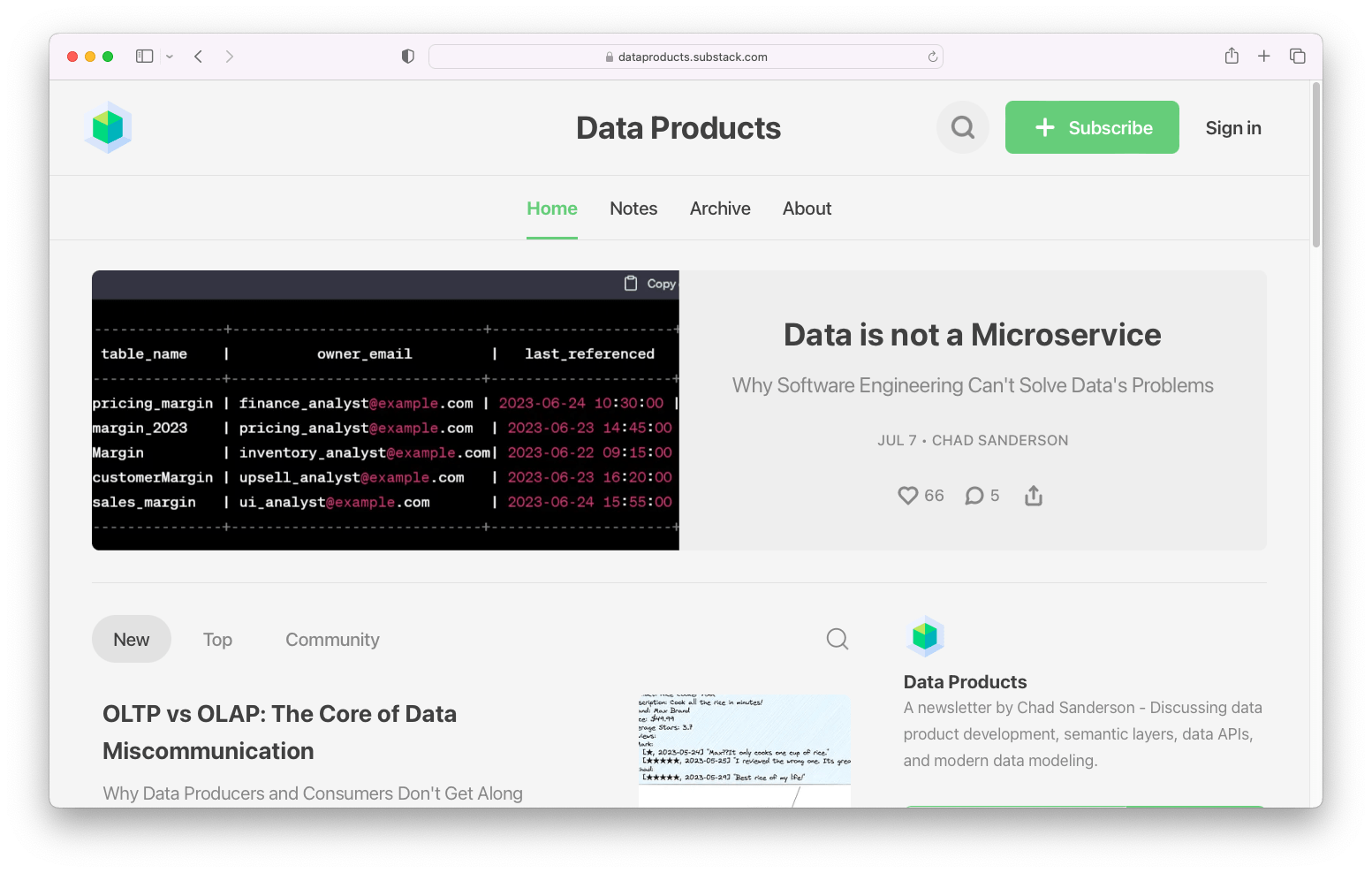Reload the page with the refresh icon
The width and height of the screenshot is (1372, 873).
pos(933,57)
